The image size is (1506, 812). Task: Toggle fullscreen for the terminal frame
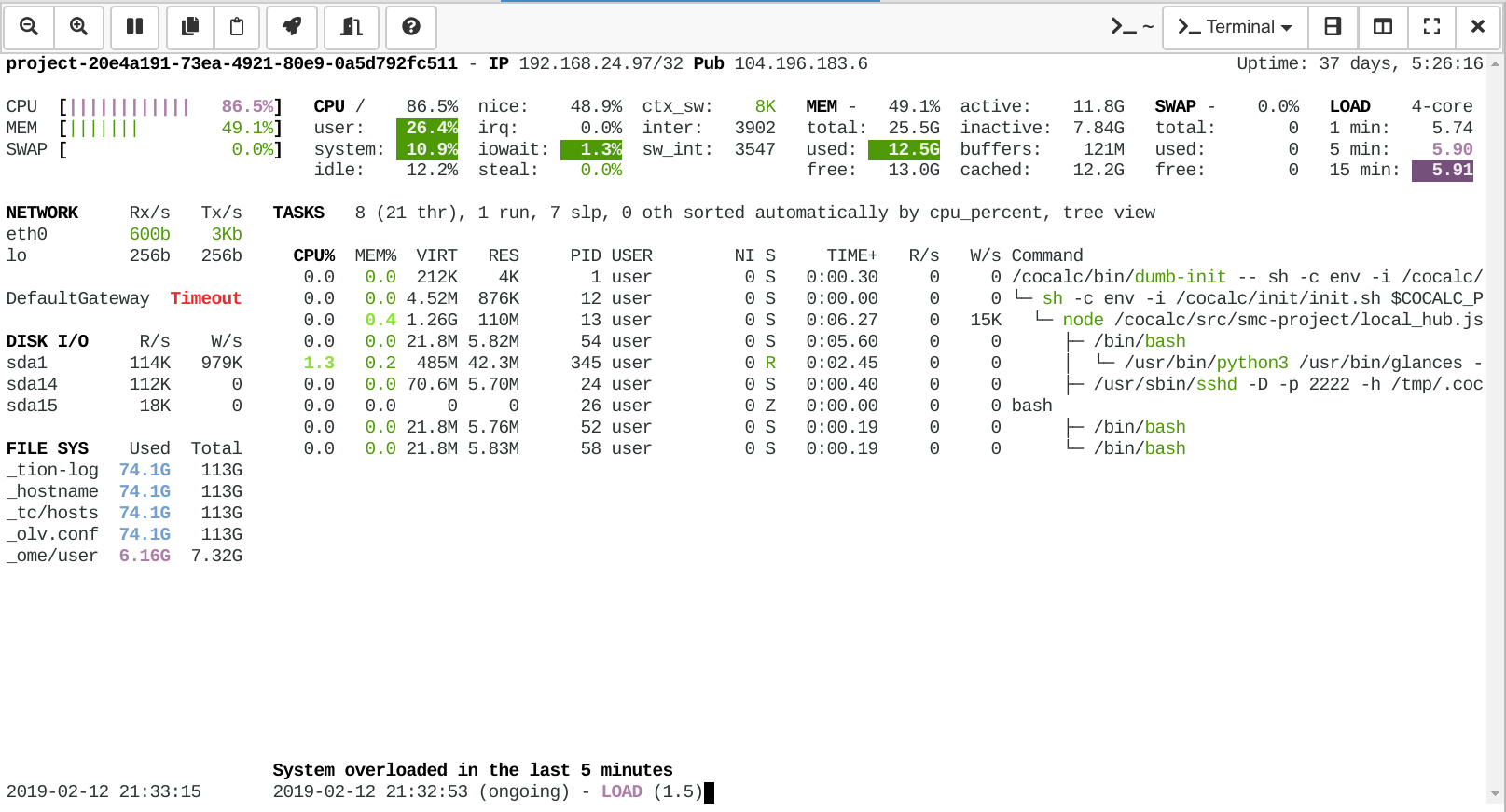tap(1431, 27)
